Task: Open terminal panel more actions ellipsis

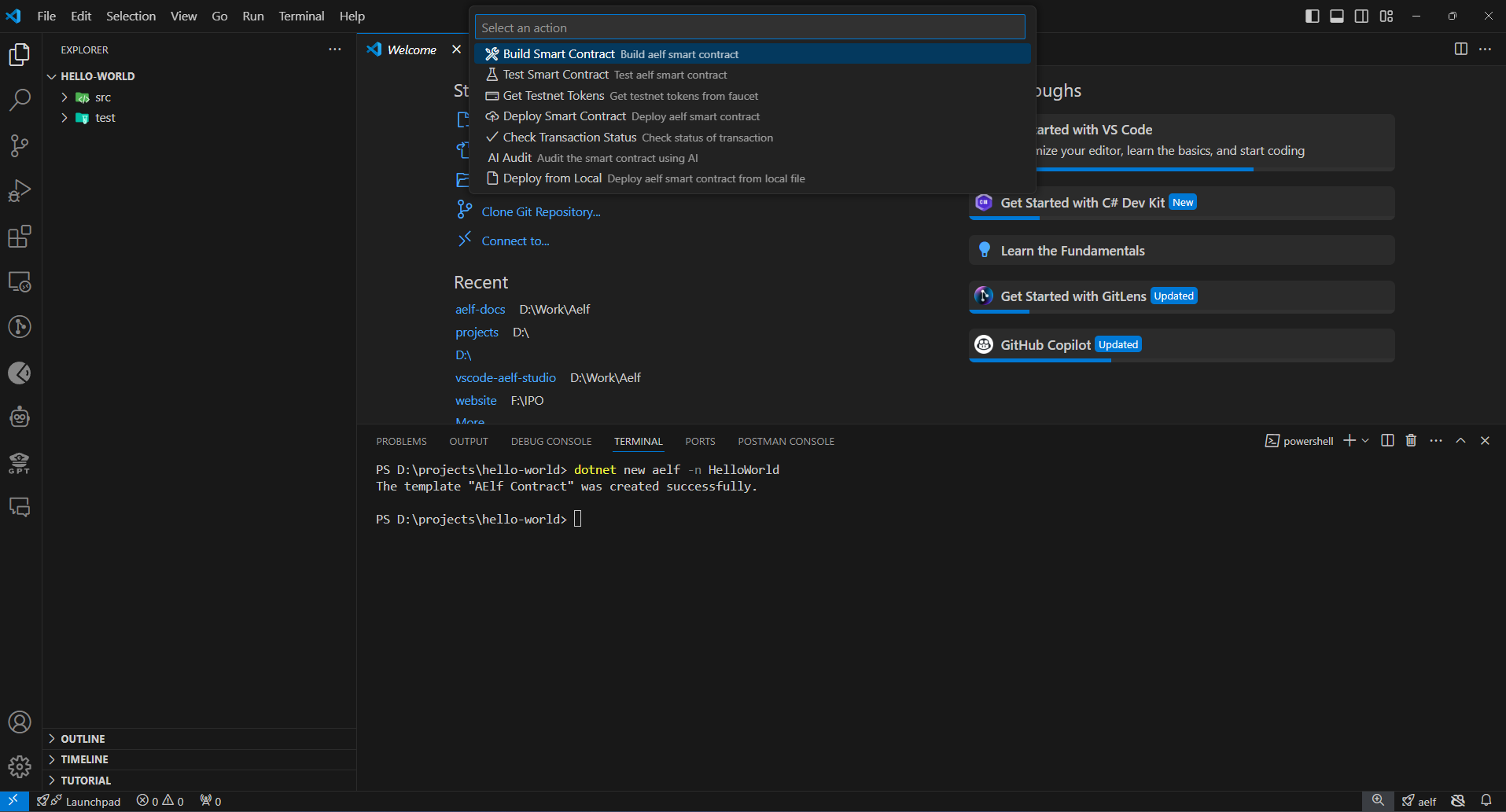Action: 1436,441
